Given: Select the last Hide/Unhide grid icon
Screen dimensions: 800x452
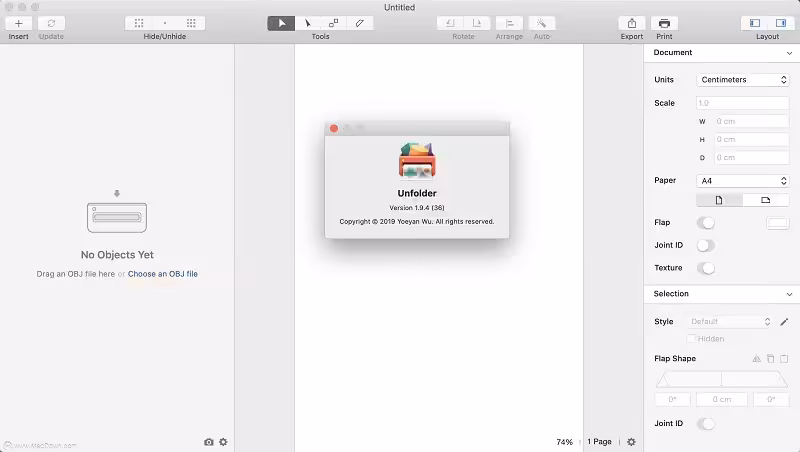Looking at the screenshot, I should 191,23.
